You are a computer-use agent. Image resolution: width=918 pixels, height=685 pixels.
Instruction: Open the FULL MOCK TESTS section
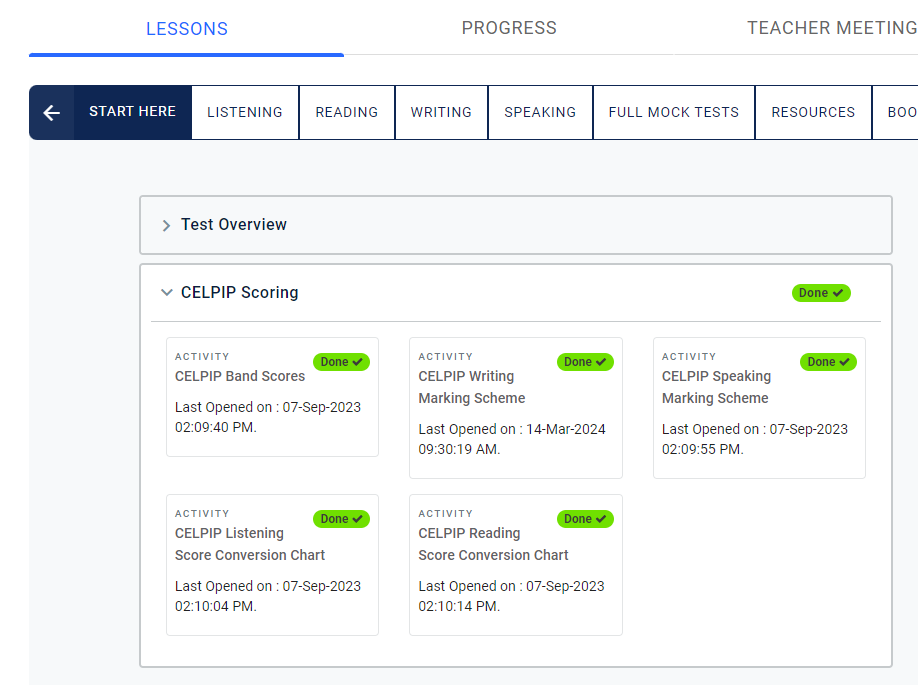click(x=673, y=112)
